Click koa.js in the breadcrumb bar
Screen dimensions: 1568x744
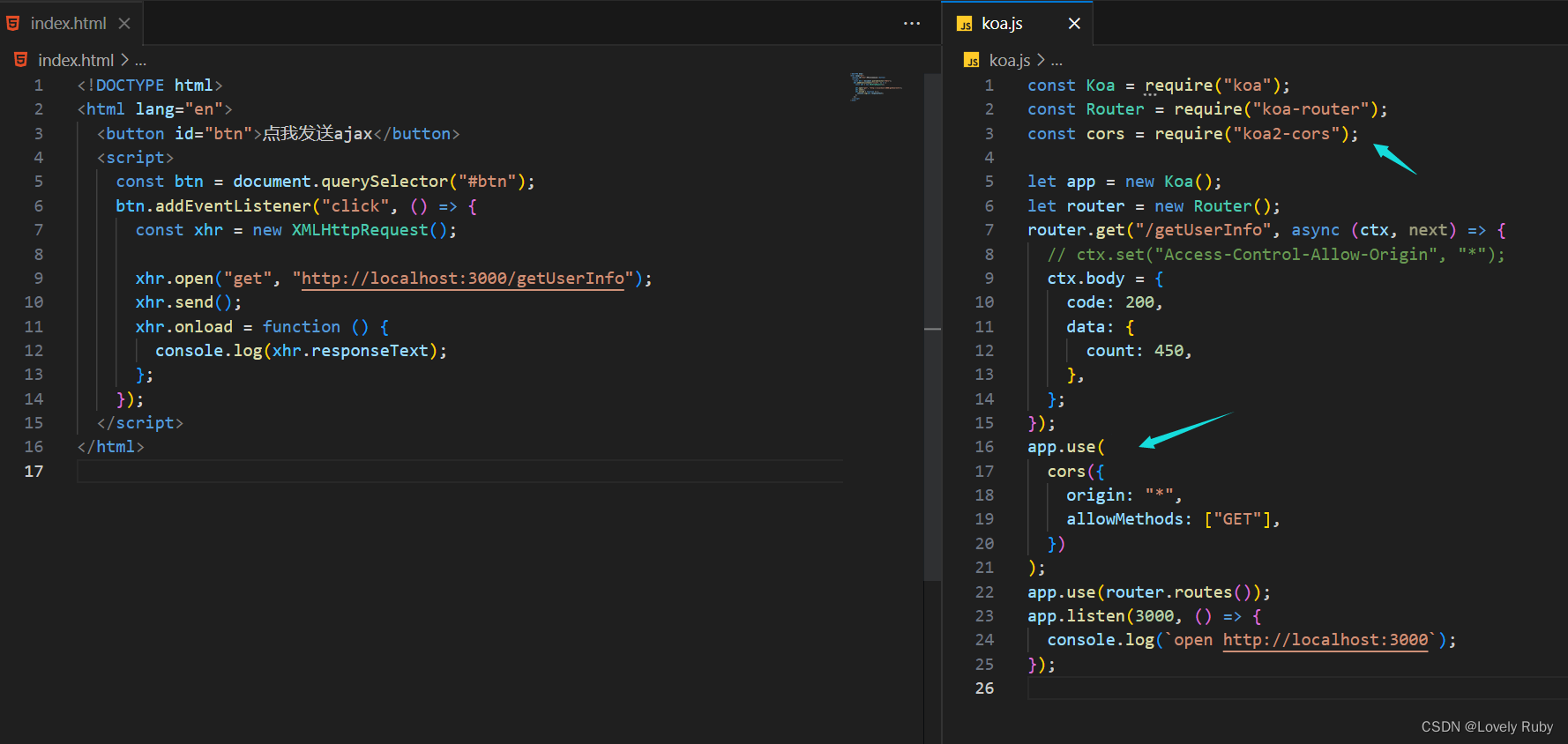point(1010,60)
